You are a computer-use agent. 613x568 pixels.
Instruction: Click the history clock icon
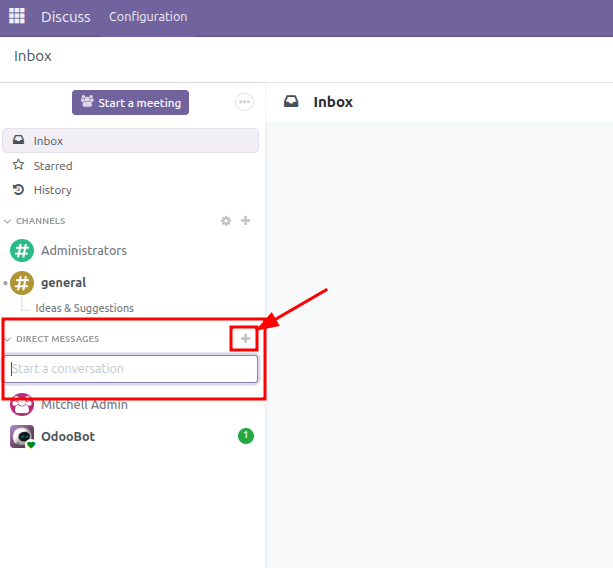point(18,190)
